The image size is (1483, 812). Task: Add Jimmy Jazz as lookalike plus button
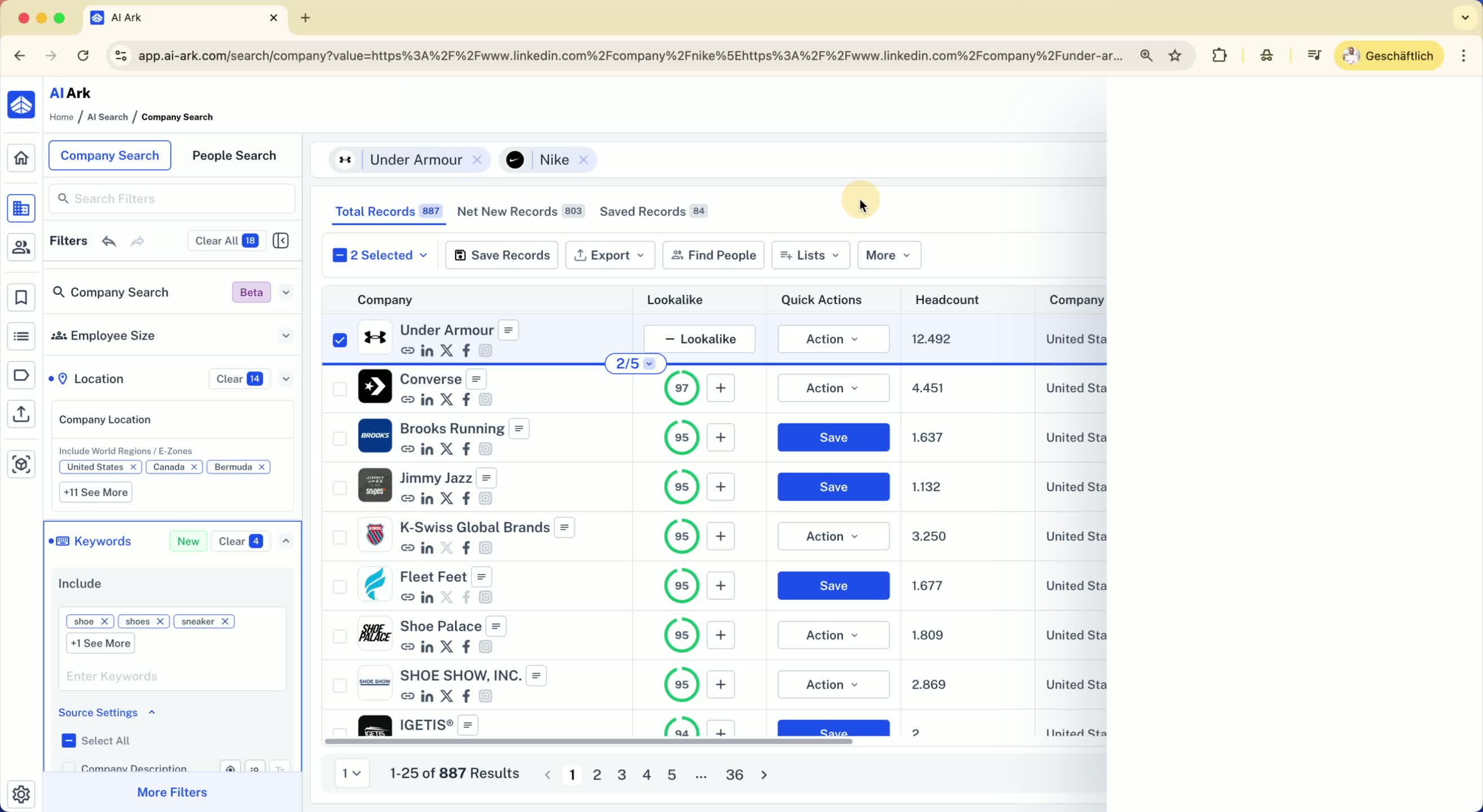tap(720, 487)
